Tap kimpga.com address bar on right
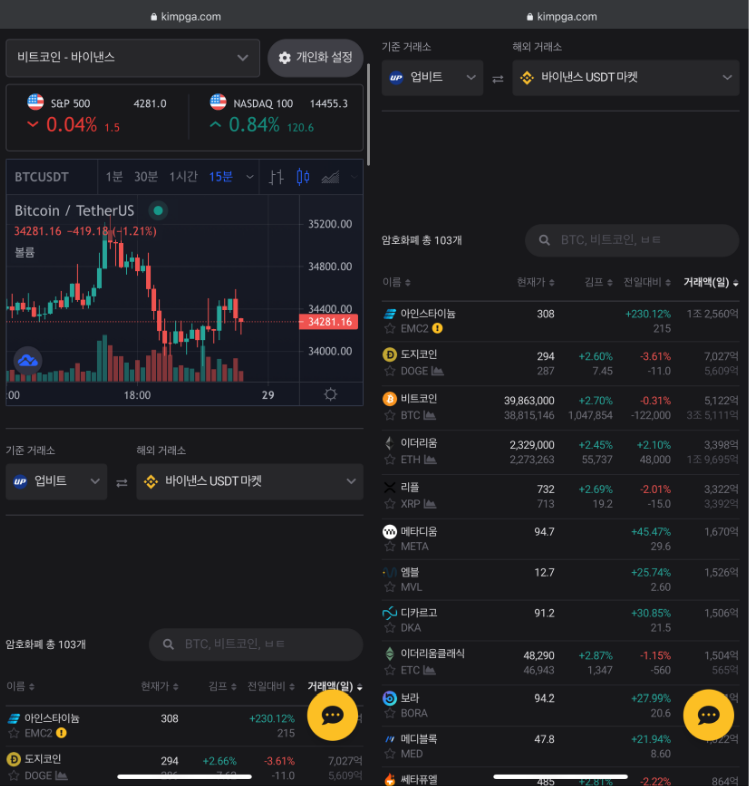 point(562,17)
